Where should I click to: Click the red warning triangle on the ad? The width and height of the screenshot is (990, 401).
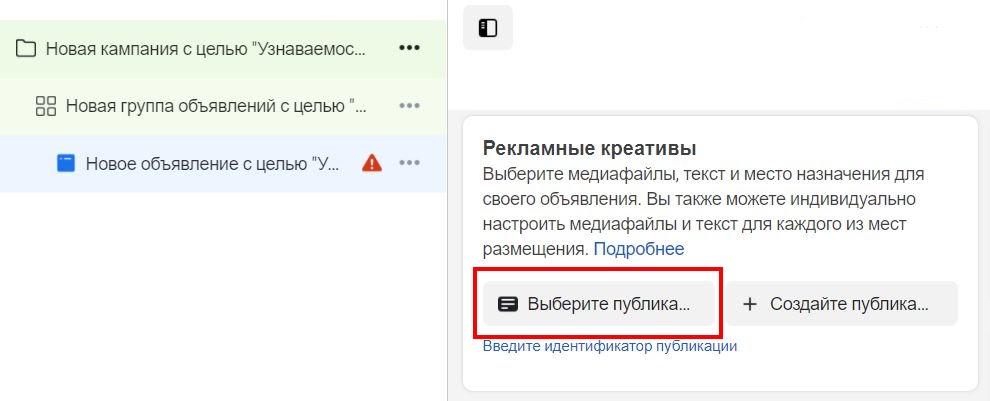click(x=372, y=163)
